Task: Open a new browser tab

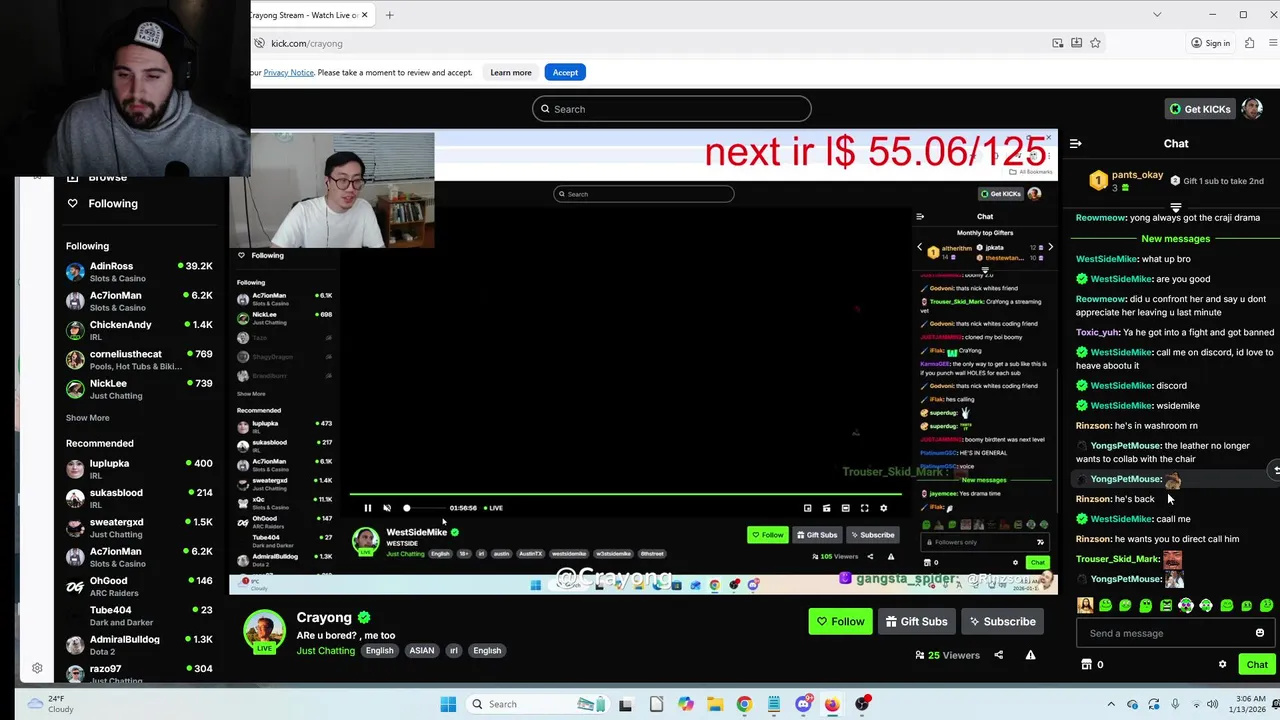Action: point(389,15)
